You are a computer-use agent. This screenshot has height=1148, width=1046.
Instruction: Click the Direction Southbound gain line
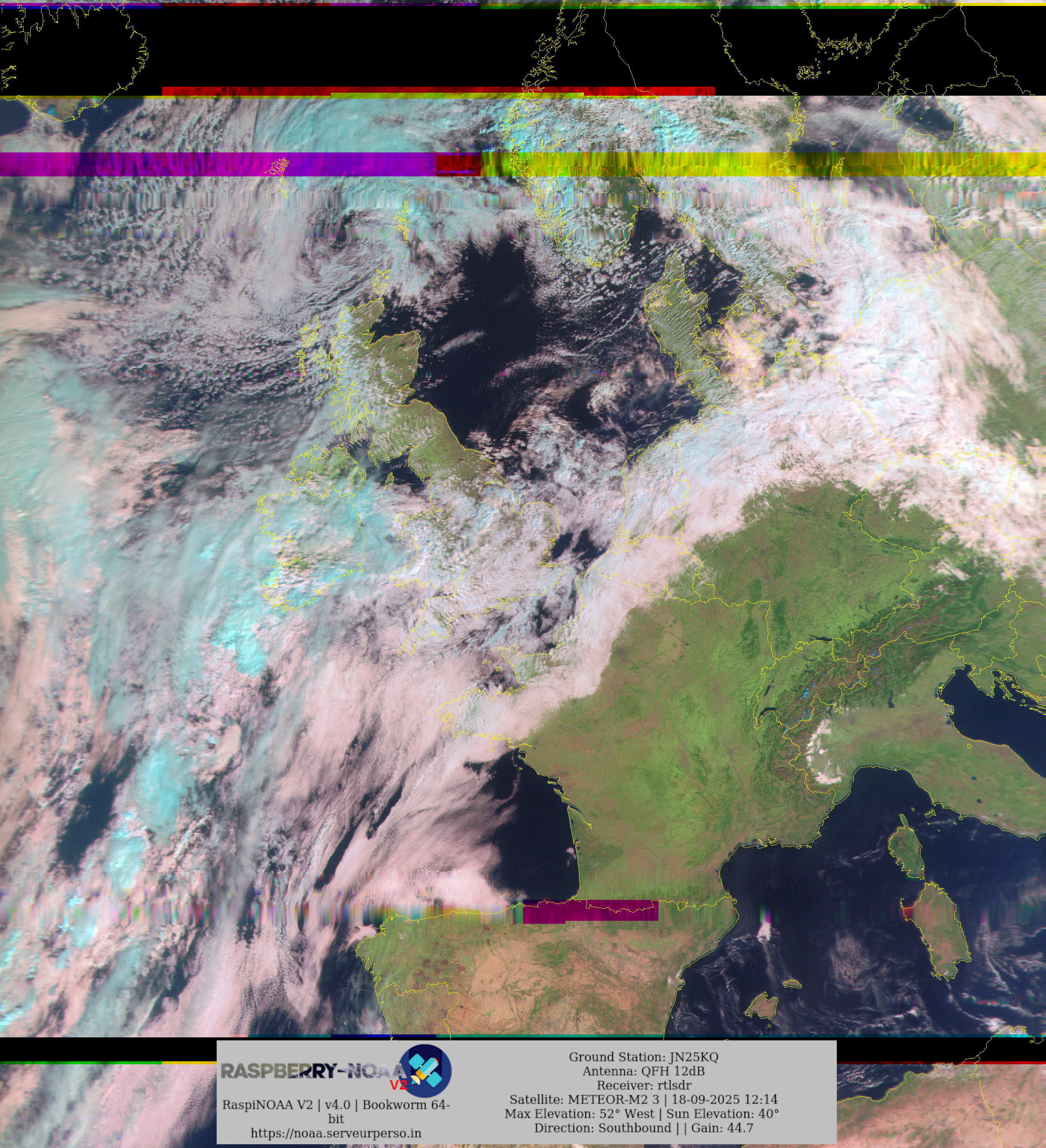pyautogui.click(x=643, y=1128)
